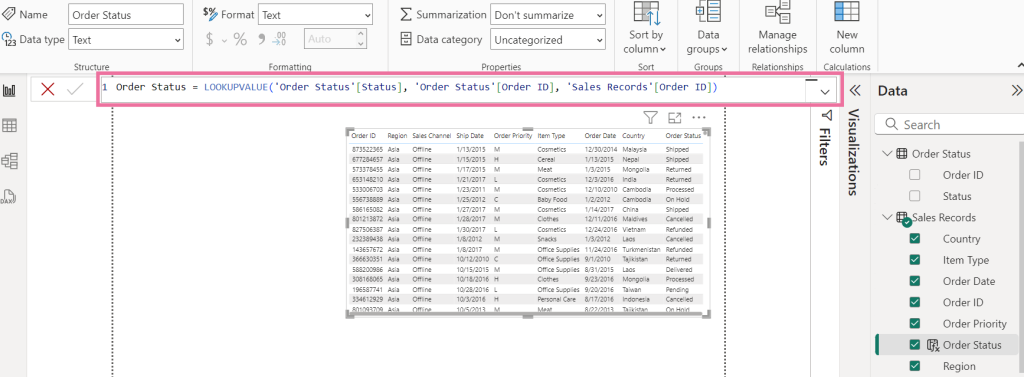
Task: Collapse the Order Status table tree
Action: tap(886, 154)
